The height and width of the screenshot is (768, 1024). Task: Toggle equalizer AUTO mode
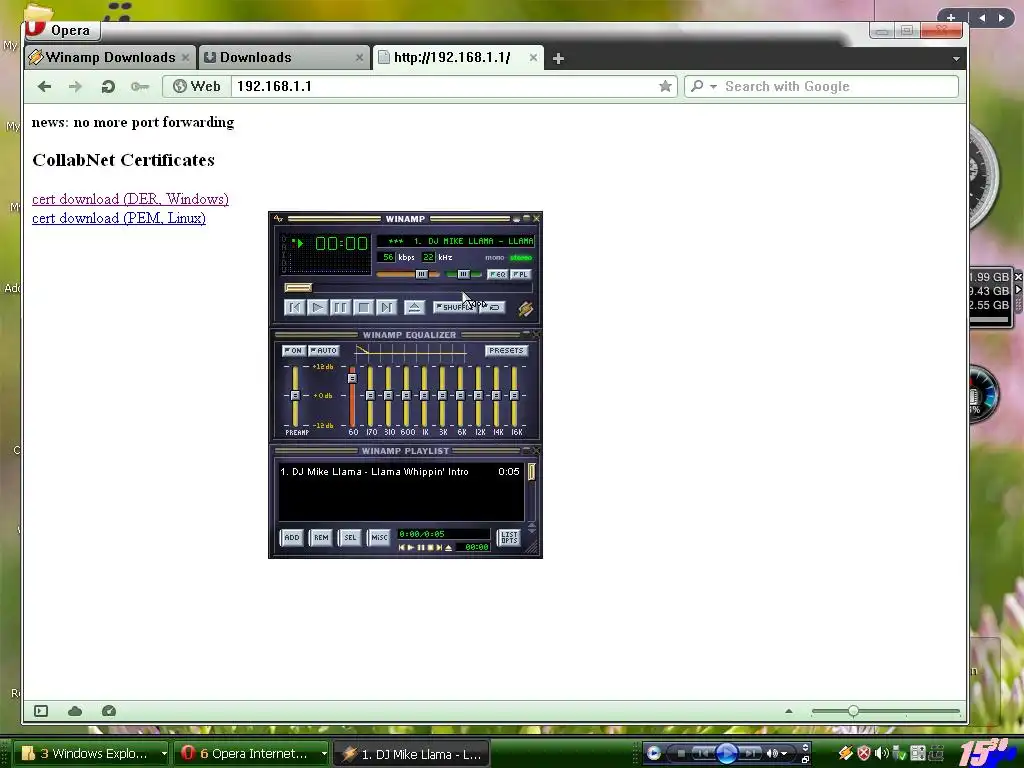tap(324, 351)
